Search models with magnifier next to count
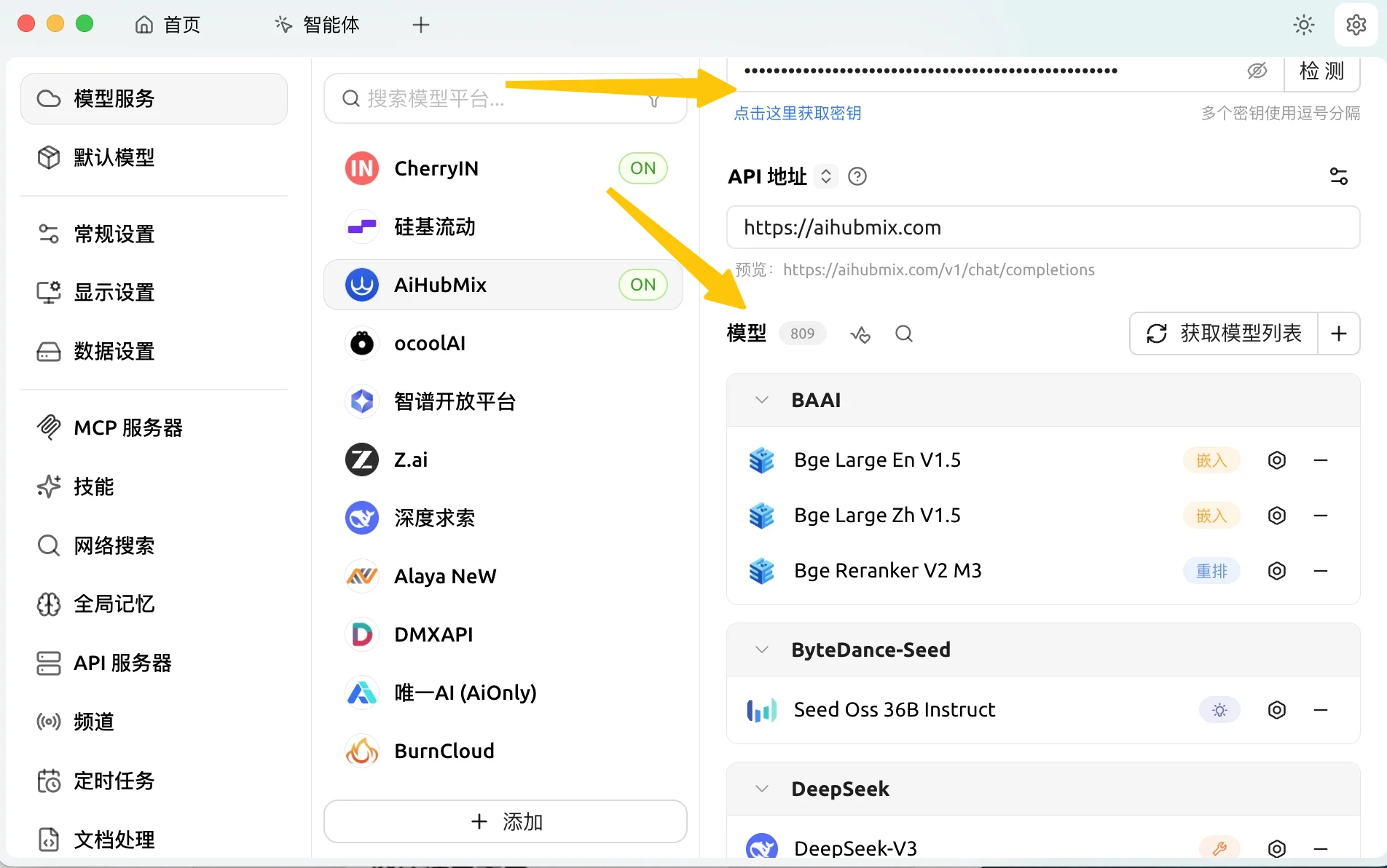Viewport: 1387px width, 868px height. pyautogui.click(x=904, y=334)
